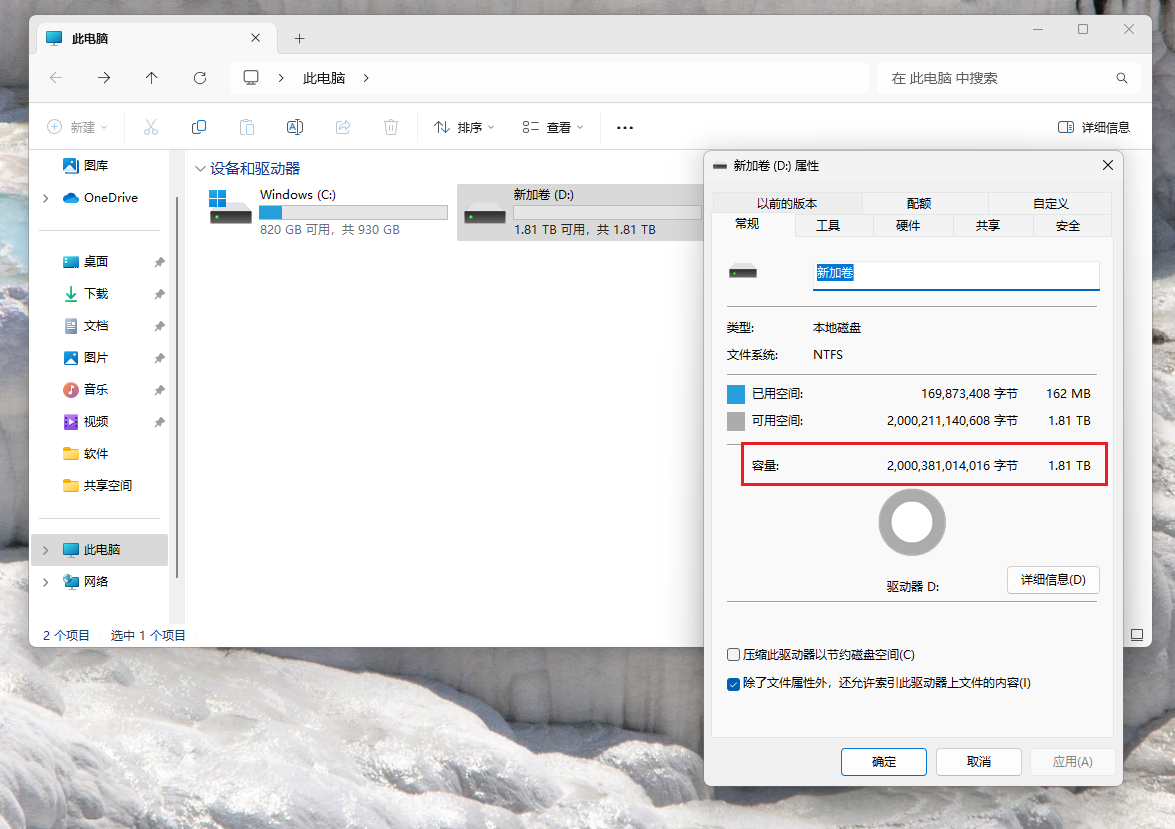Switch to the 配额 tab
The width and height of the screenshot is (1175, 829).
(x=919, y=203)
